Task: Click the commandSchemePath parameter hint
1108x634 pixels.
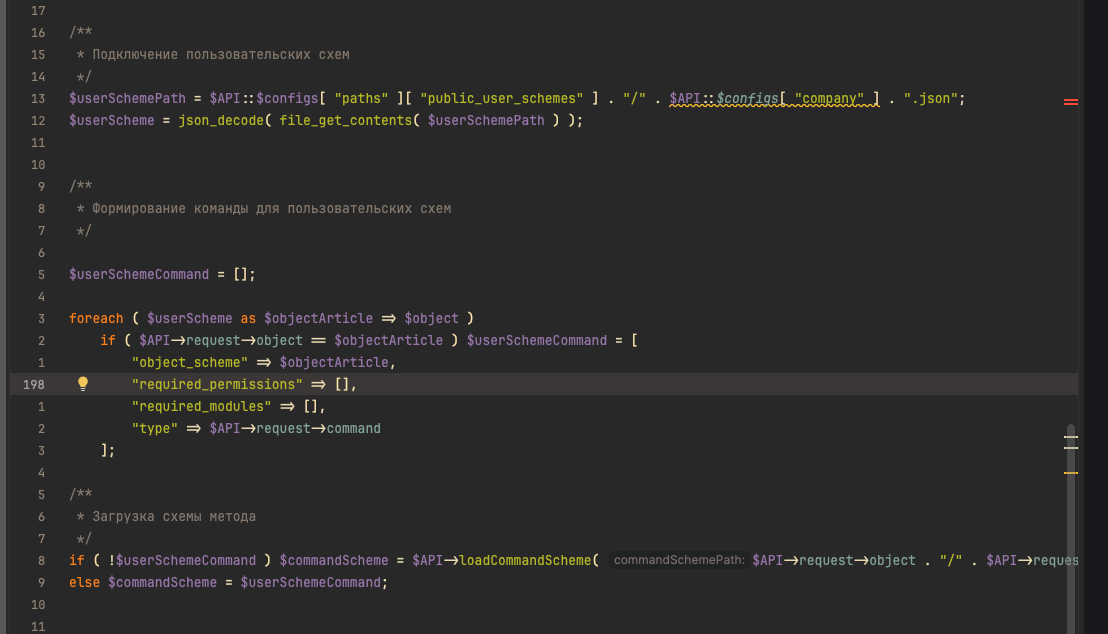Action: point(678,560)
